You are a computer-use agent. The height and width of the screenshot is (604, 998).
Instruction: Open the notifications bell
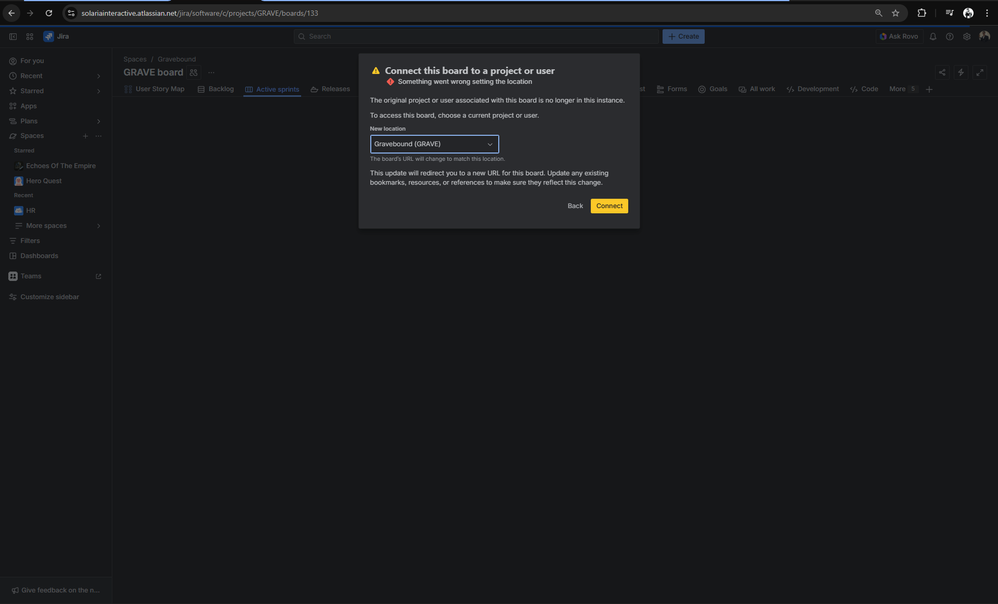tap(931, 35)
